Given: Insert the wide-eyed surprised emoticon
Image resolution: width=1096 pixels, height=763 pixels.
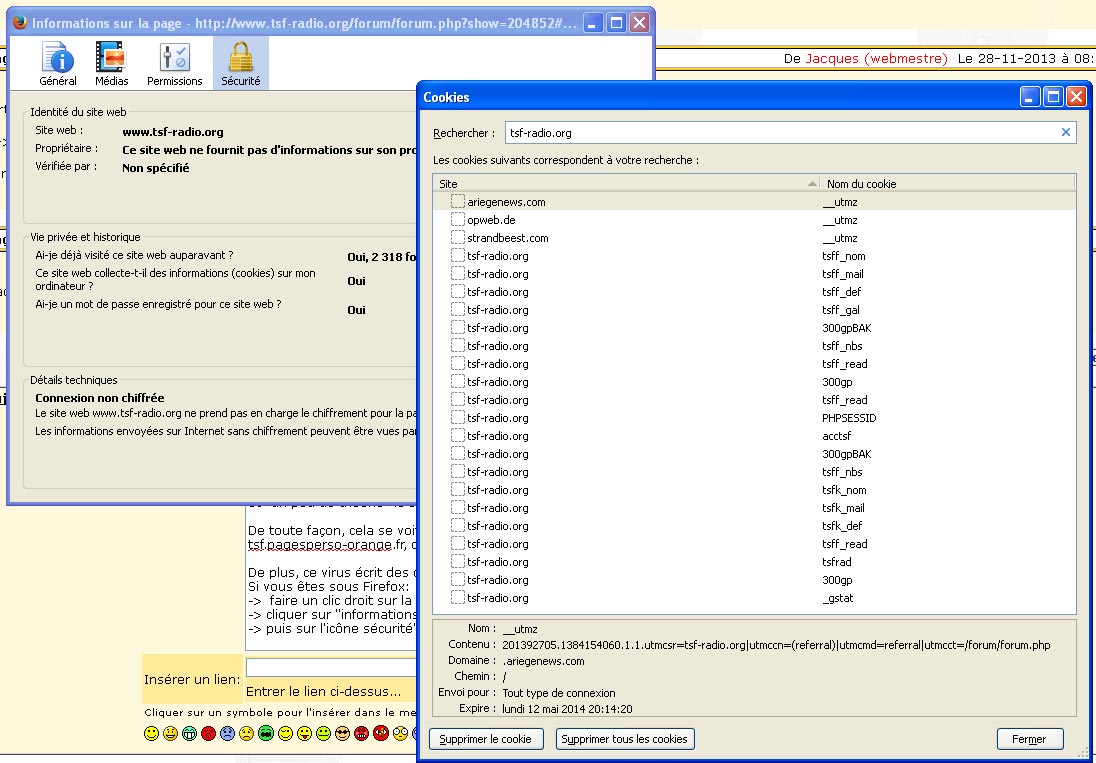Looking at the screenshot, I should 400,734.
